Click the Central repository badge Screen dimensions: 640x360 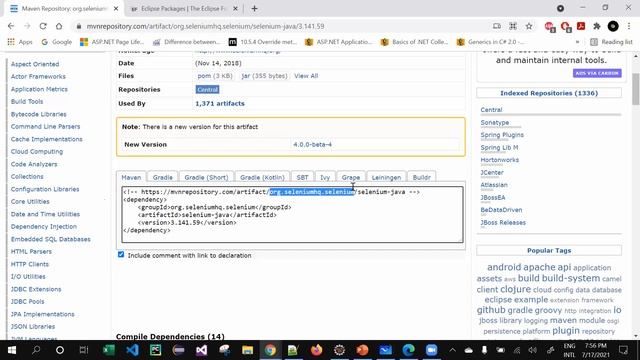pyautogui.click(x=207, y=89)
